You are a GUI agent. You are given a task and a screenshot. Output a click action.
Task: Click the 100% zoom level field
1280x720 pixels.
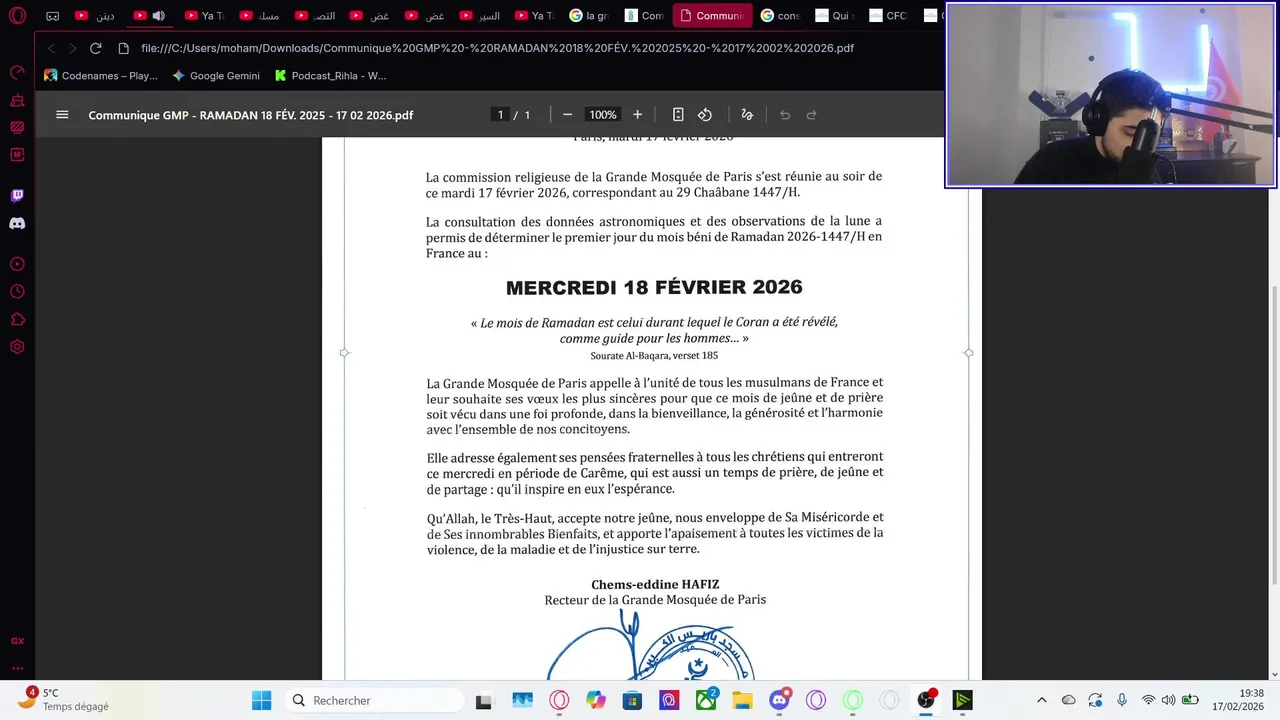point(602,115)
